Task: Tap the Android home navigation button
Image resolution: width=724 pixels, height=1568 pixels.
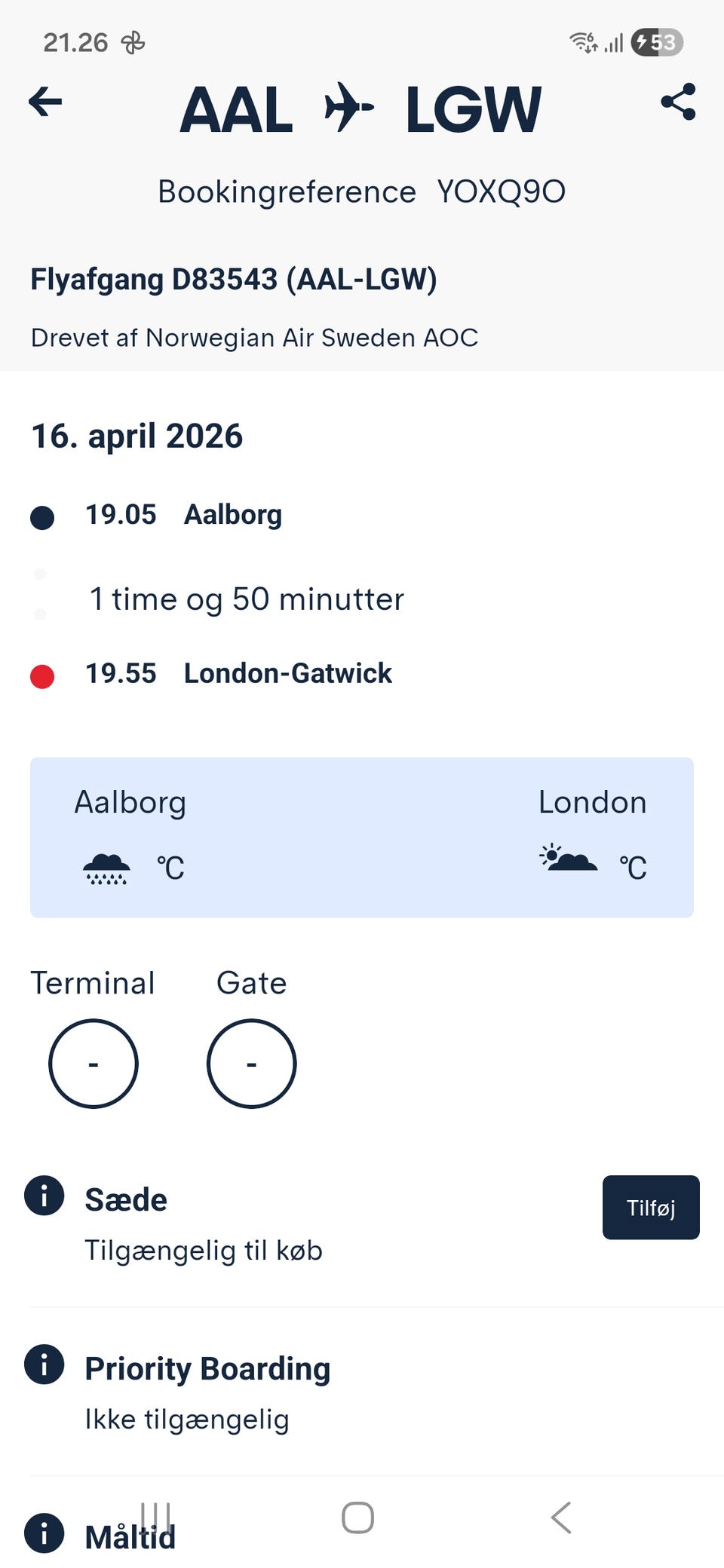Action: coord(358,1517)
